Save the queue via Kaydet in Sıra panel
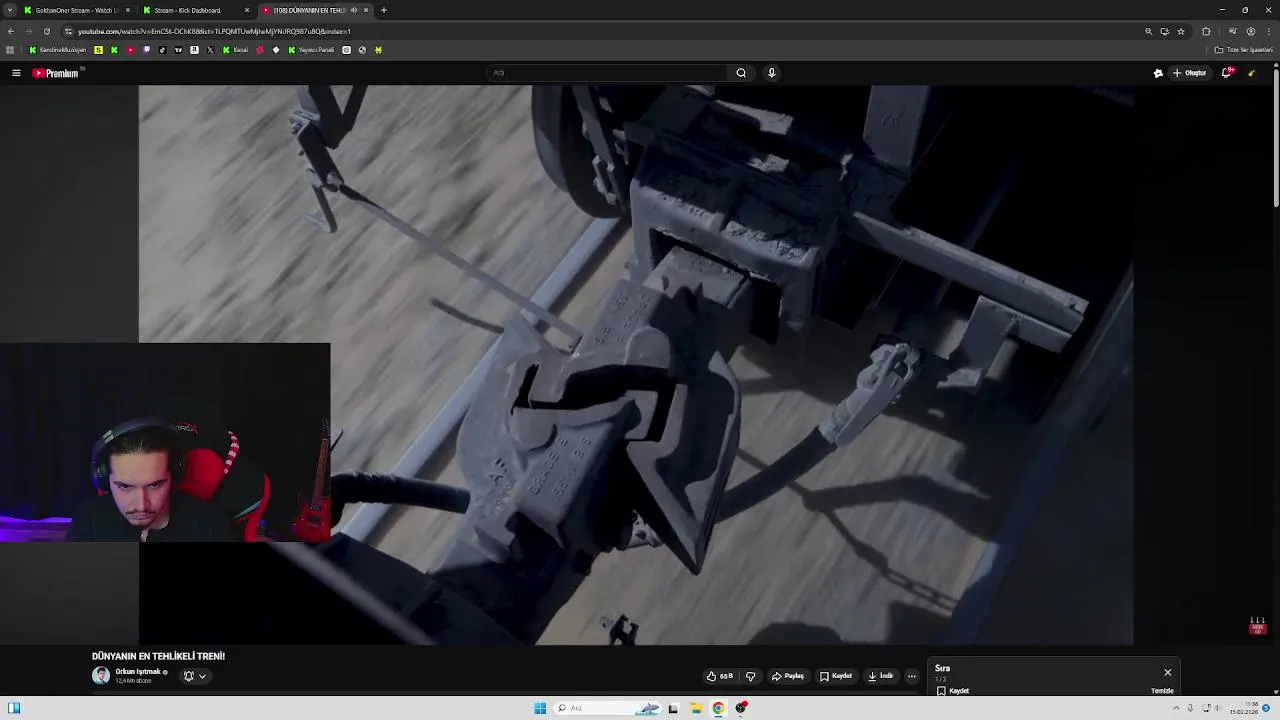This screenshot has width=1280, height=720. [953, 691]
